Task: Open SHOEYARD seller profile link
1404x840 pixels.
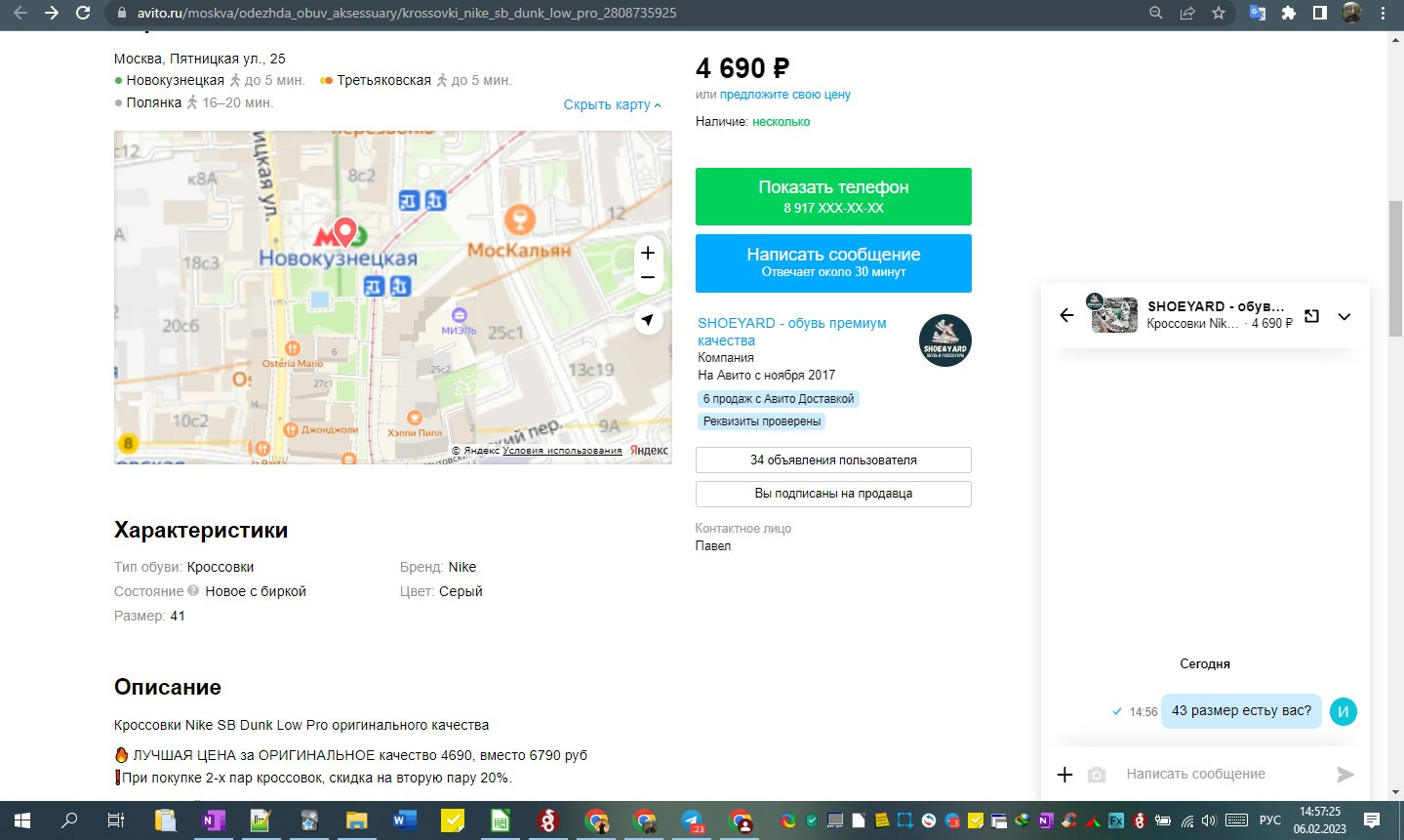Action: pyautogui.click(x=792, y=332)
